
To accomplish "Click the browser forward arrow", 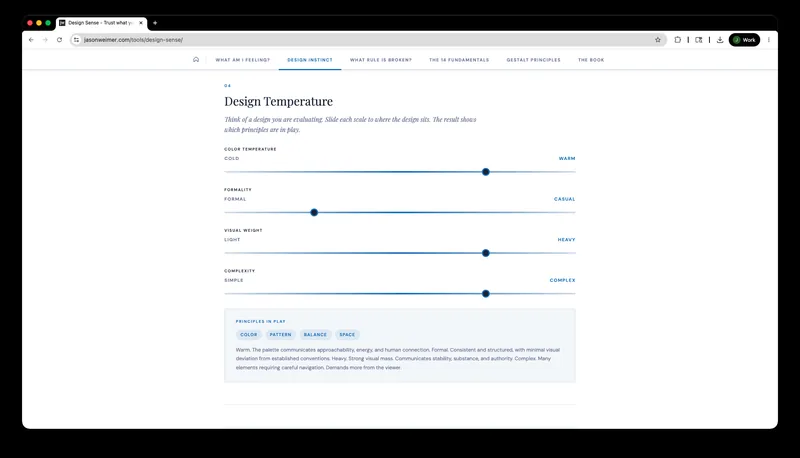I will pos(45,40).
